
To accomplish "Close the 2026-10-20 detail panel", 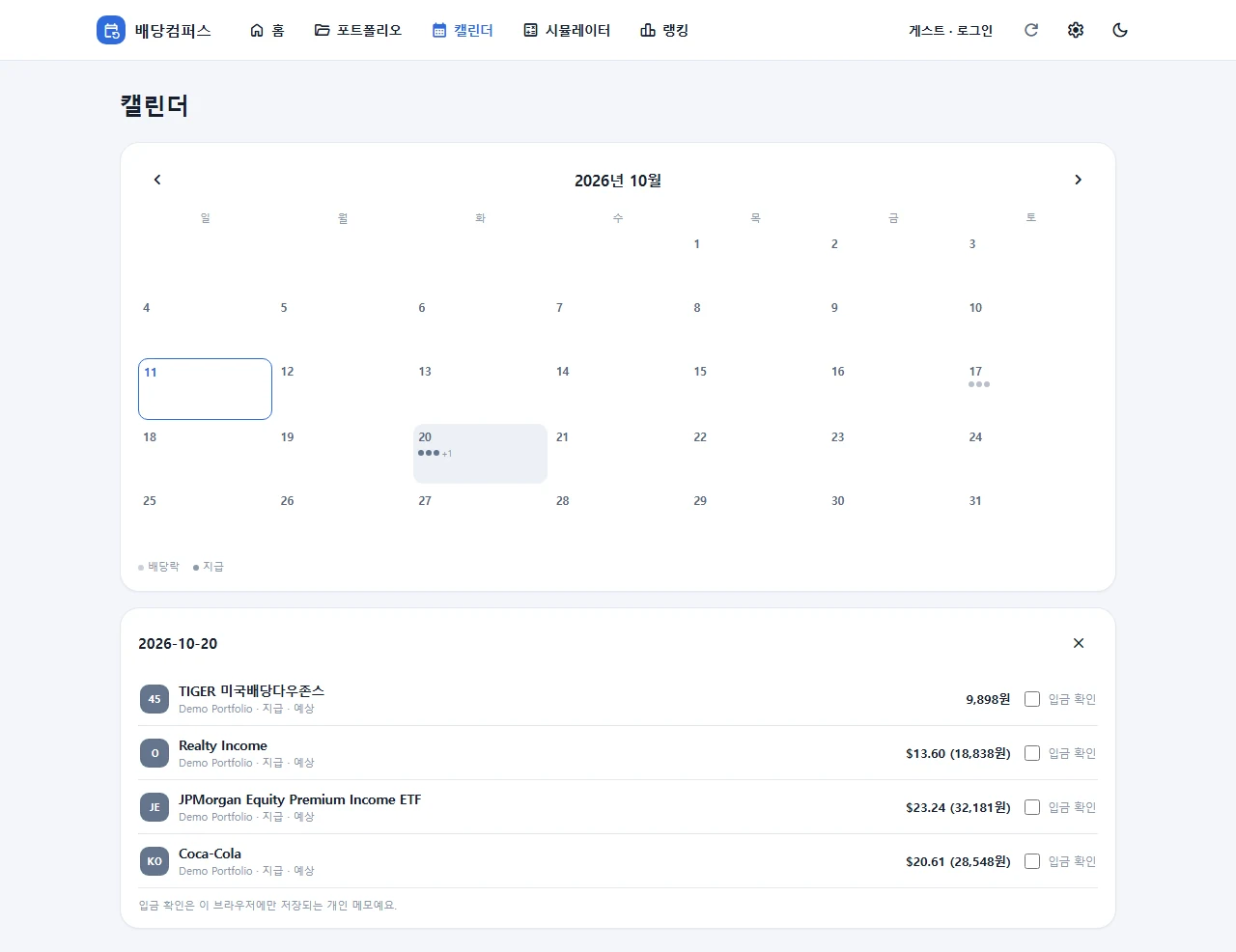I will pos(1079,643).
